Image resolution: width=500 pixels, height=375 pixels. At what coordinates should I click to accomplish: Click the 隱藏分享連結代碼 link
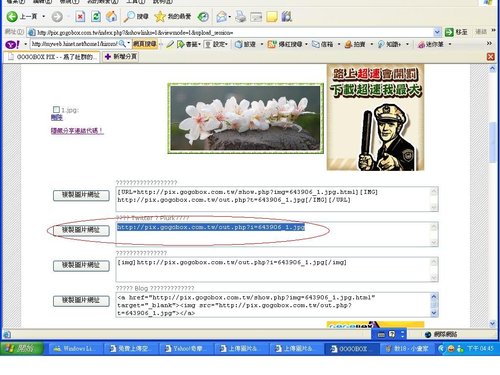click(x=77, y=131)
